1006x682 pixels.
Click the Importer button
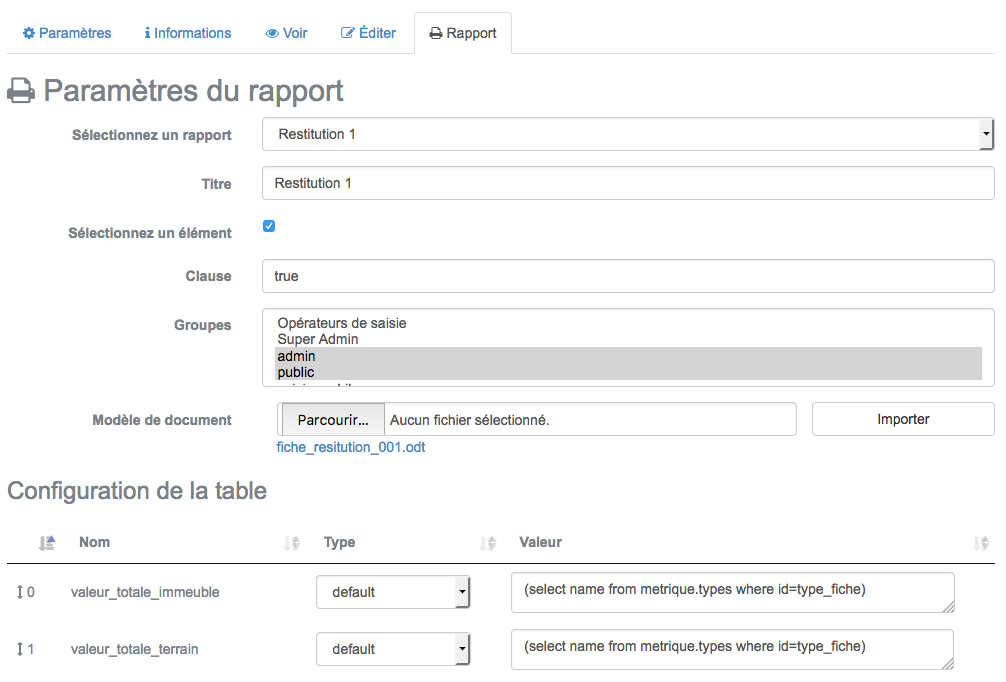[903, 420]
